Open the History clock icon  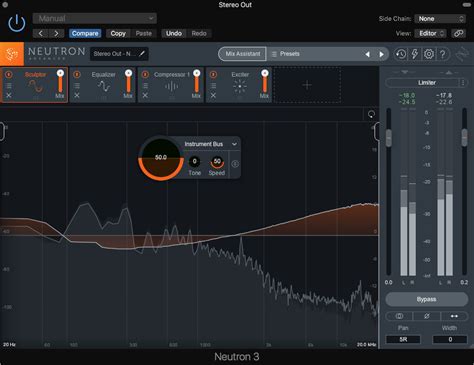401,54
